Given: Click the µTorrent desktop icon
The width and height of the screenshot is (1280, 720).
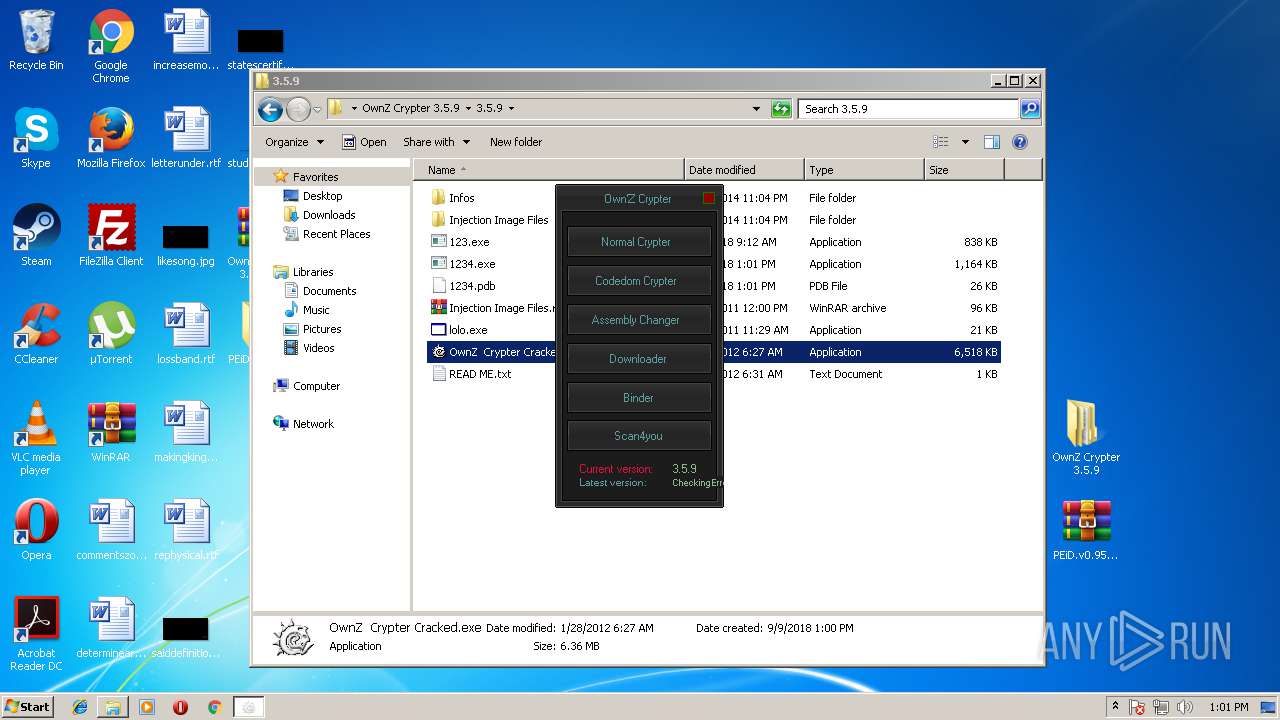Looking at the screenshot, I should tap(111, 335).
